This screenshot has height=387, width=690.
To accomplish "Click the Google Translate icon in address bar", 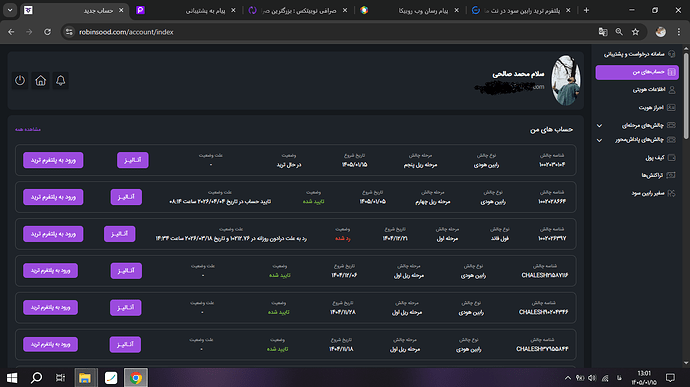I will click(x=603, y=32).
